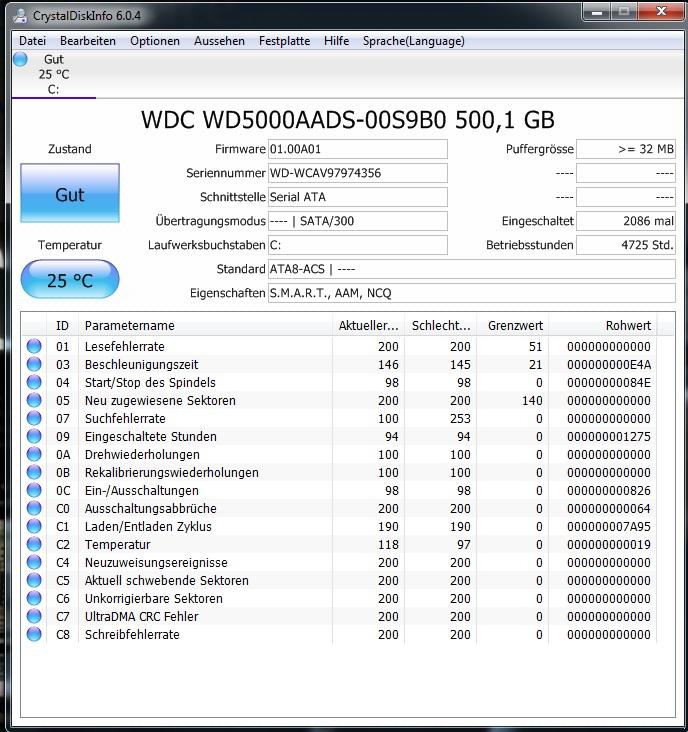Close the CrystalDiskInfo window

click(661, 12)
